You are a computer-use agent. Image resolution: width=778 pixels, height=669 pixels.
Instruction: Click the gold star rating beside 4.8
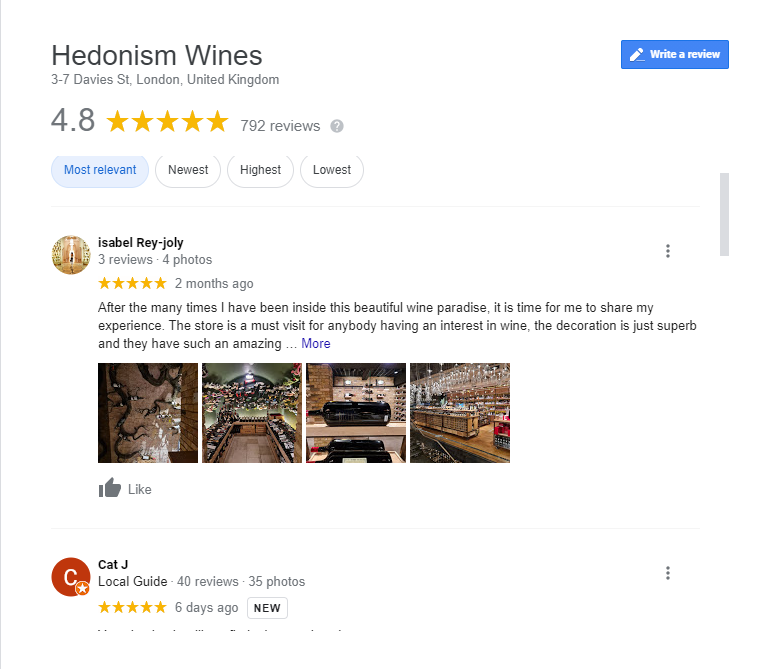click(167, 122)
